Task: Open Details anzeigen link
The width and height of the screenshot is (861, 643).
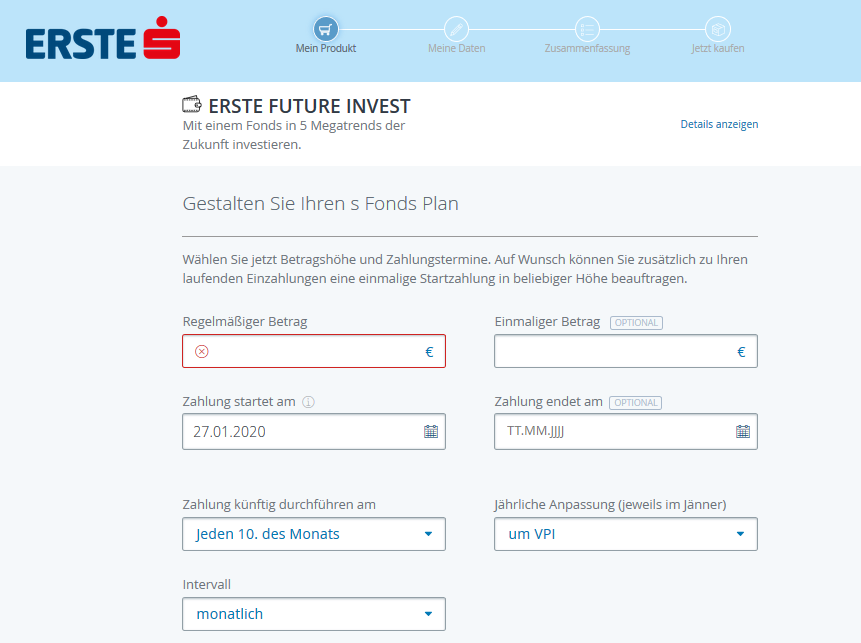Action: point(719,124)
